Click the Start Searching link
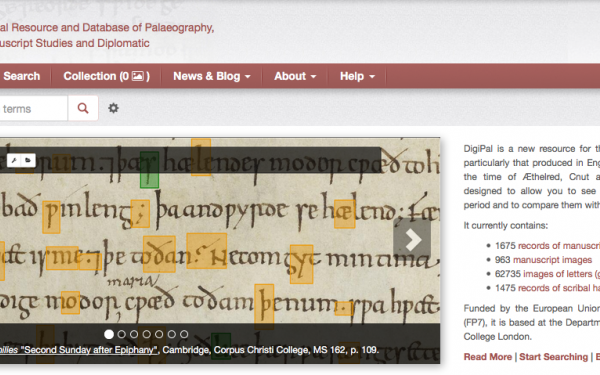 [553, 357]
